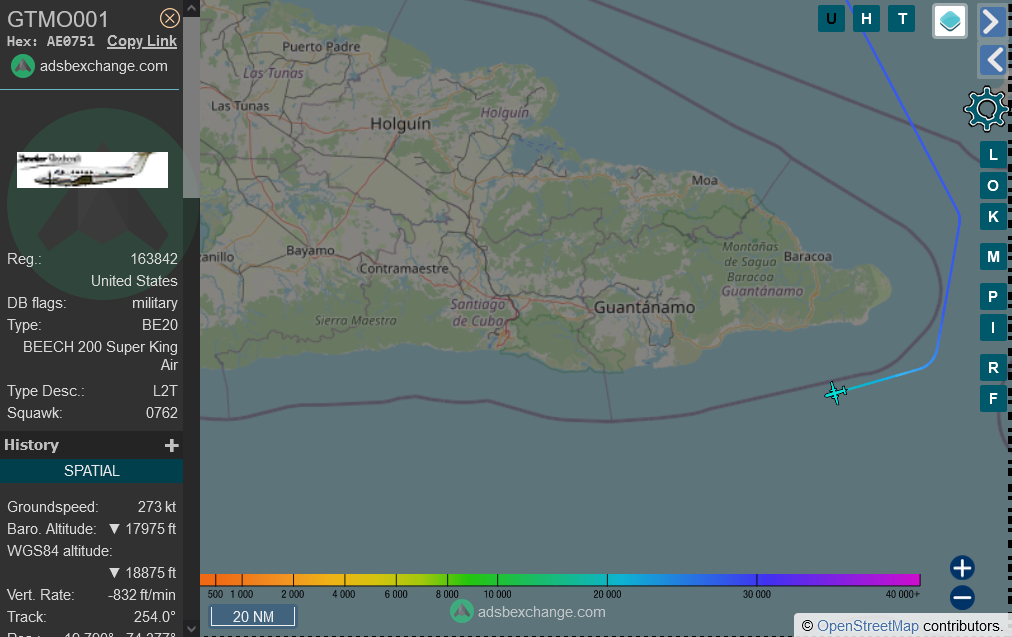Close the GTMO001 aircraft info panel
This screenshot has width=1012, height=637.
(170, 18)
